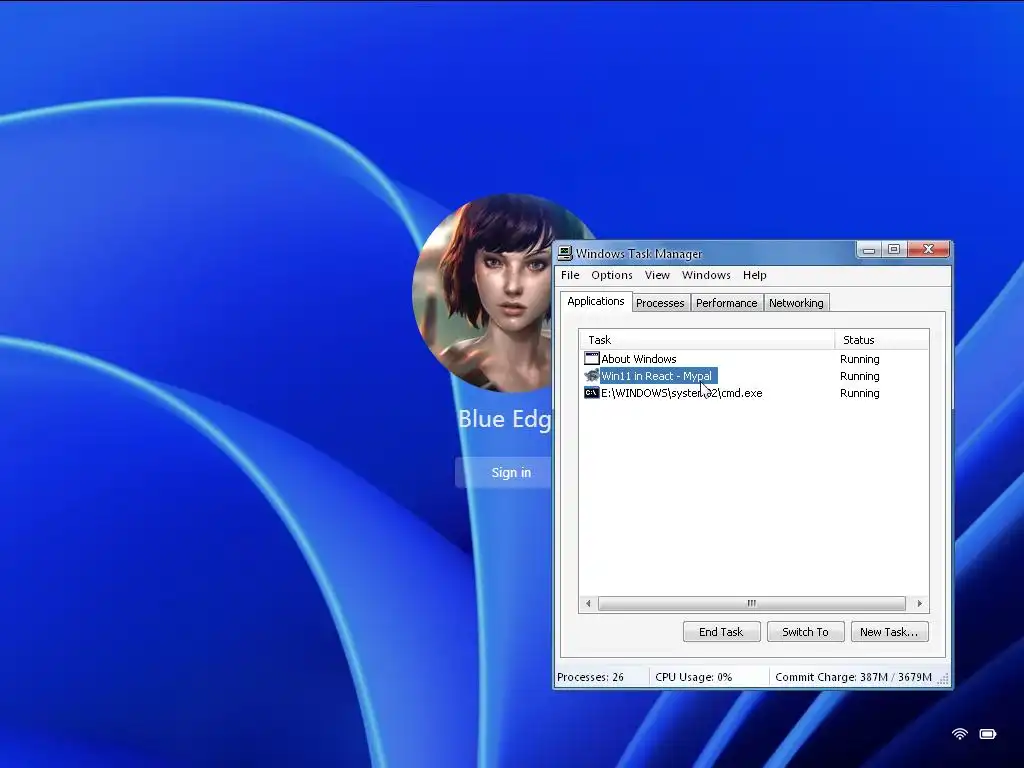Image resolution: width=1024 pixels, height=768 pixels.
Task: Click the cmd.exe console icon
Action: (x=592, y=392)
